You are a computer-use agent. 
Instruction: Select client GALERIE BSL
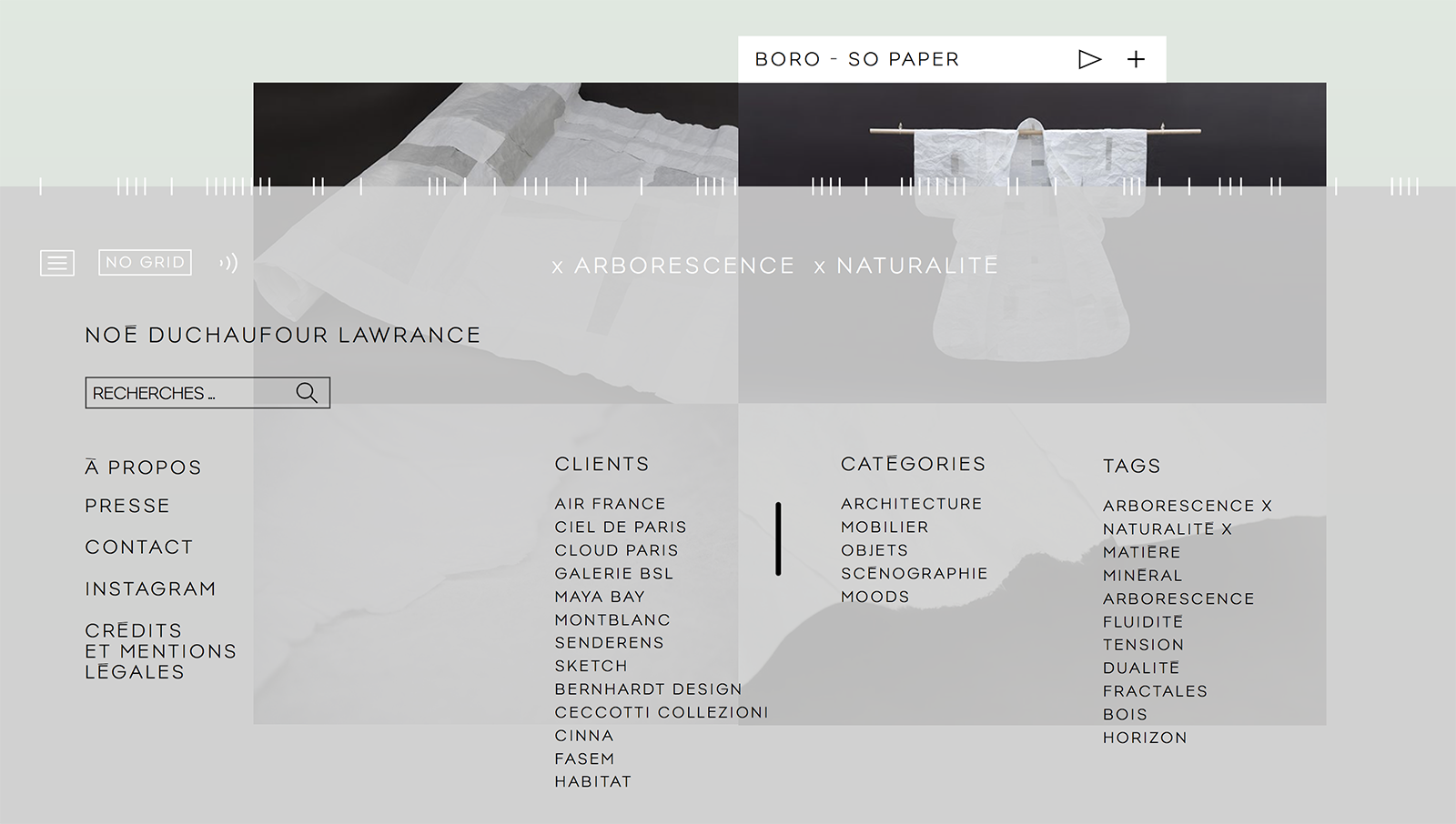614,573
